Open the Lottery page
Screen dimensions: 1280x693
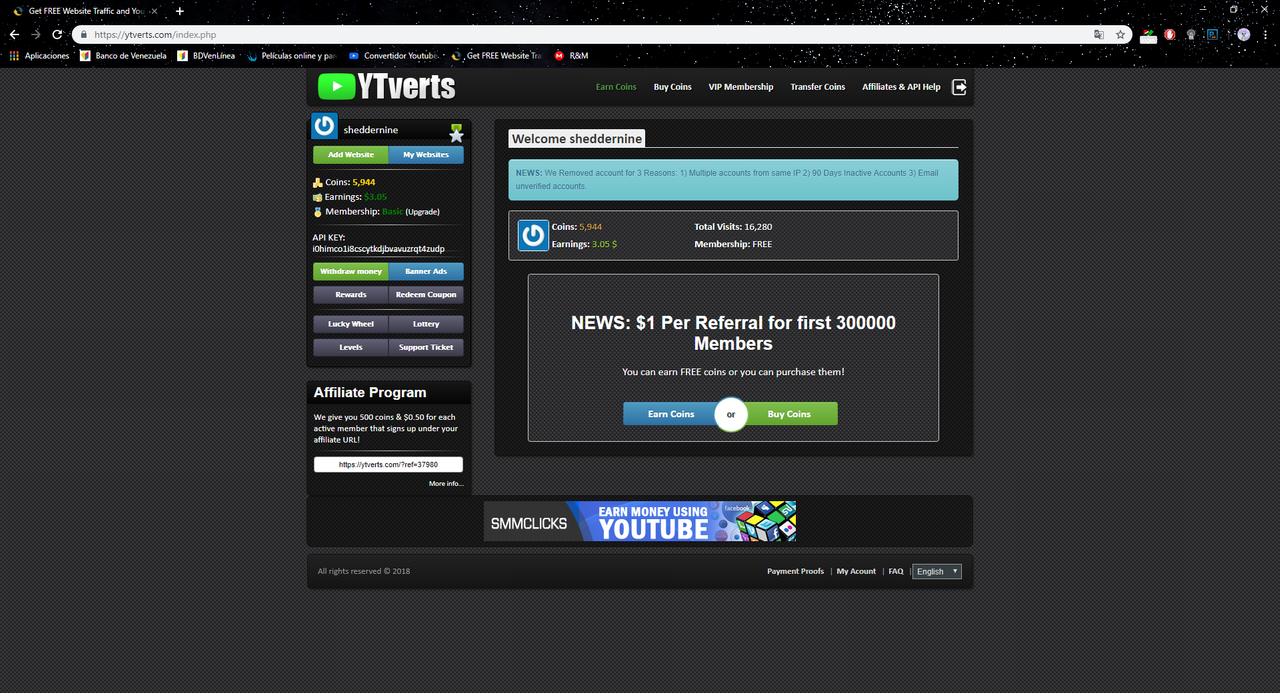[426, 324]
